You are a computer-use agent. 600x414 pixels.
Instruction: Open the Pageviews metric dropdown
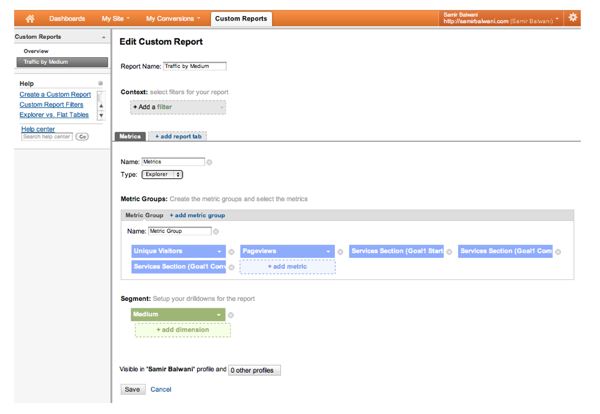coord(287,251)
